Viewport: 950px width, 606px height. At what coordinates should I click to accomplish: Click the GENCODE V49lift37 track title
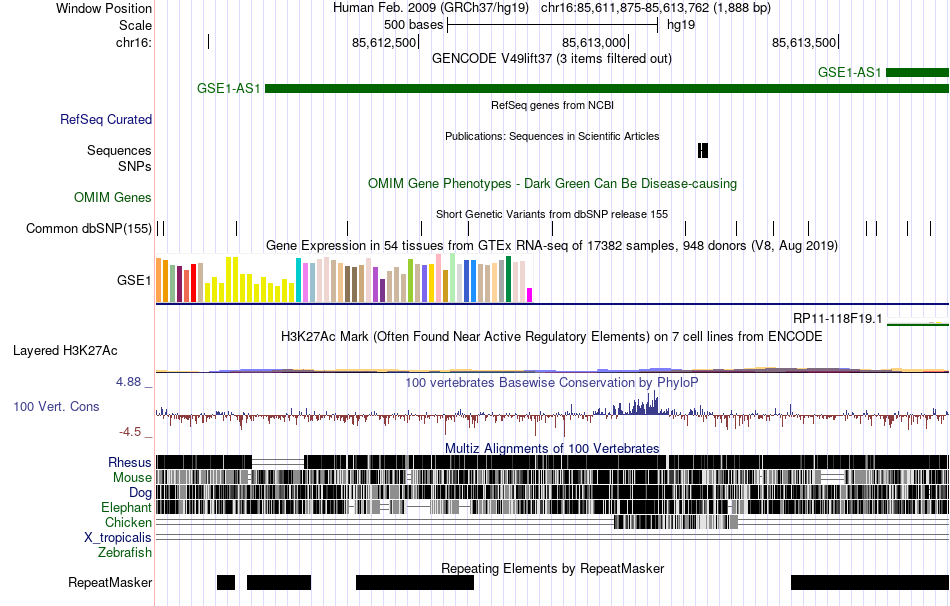coord(552,59)
